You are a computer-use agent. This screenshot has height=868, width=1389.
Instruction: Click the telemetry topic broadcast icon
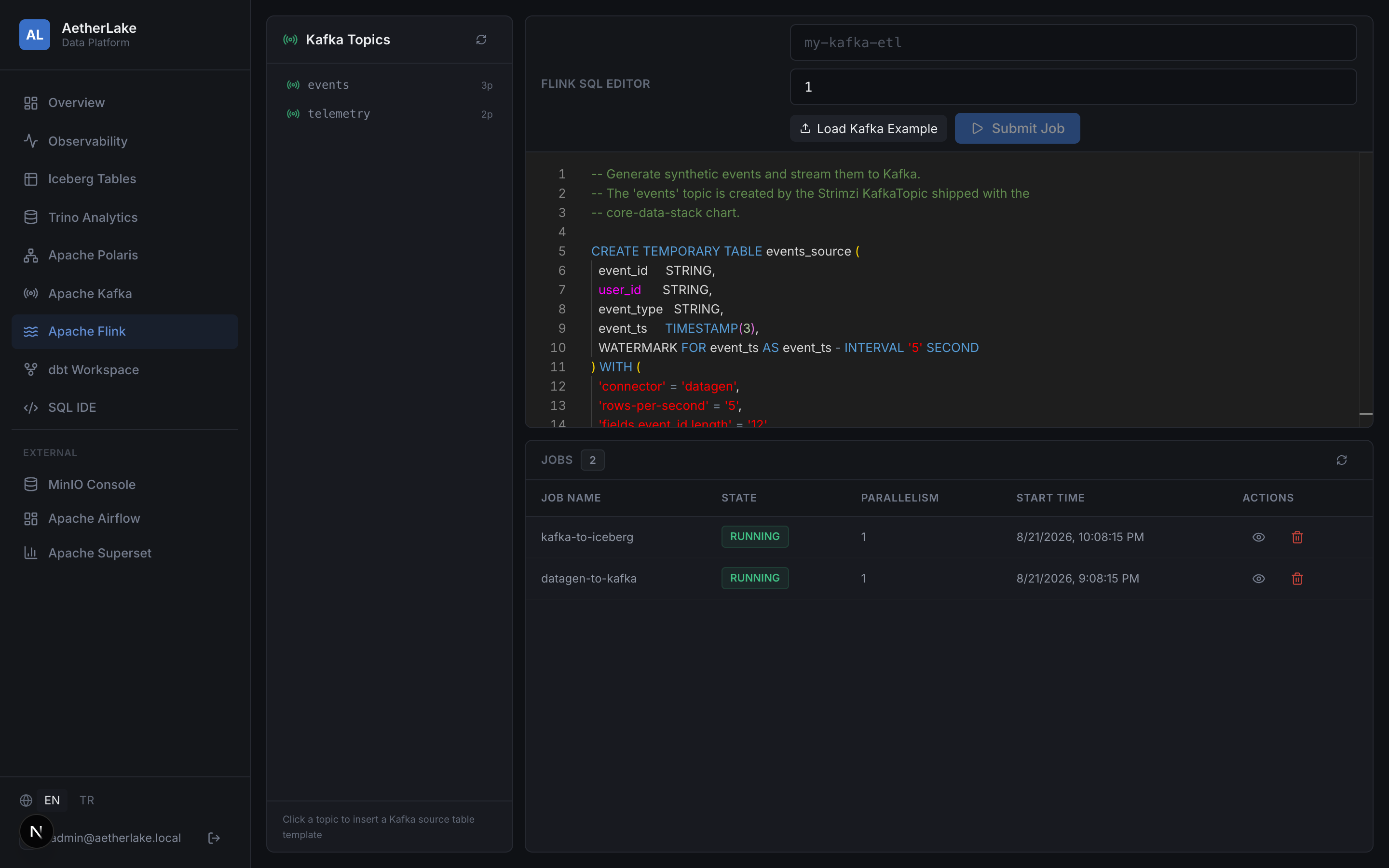click(293, 114)
